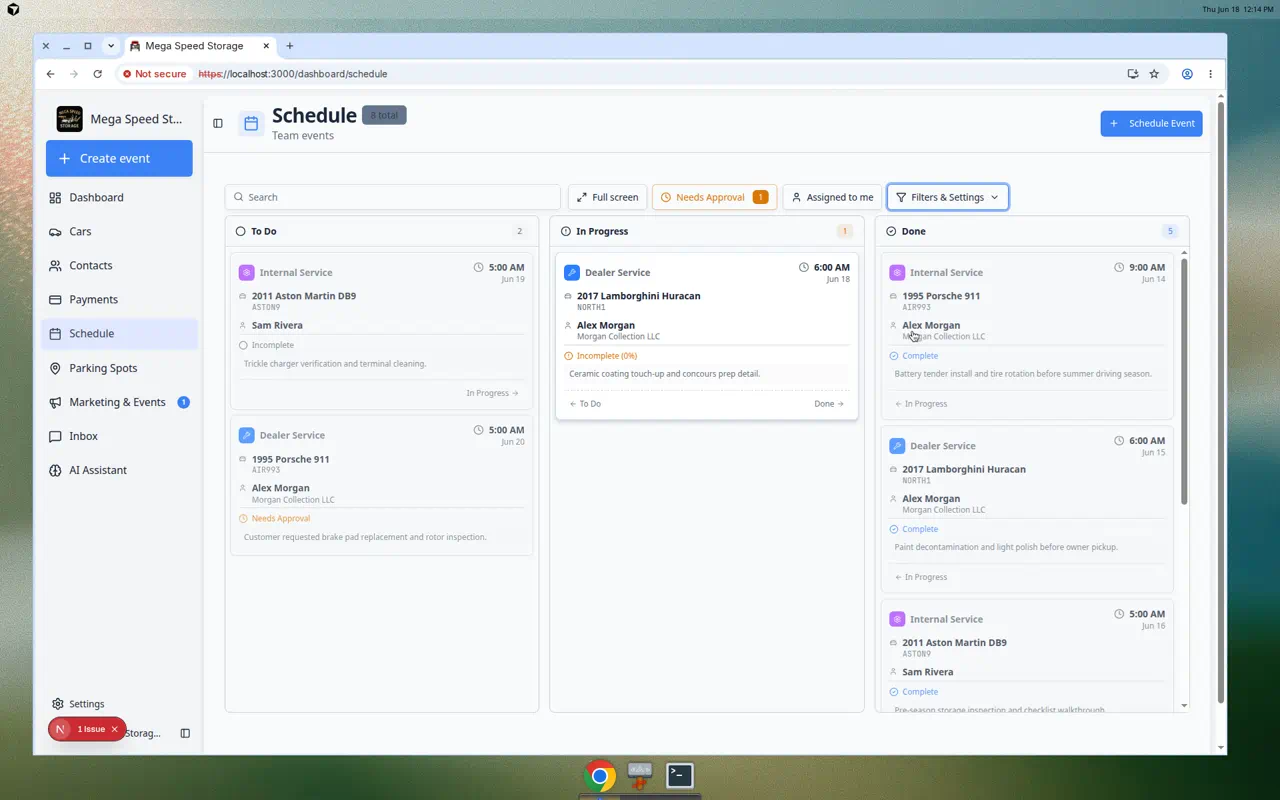Click Dealer Service icon on Done Huracan card
The width and height of the screenshot is (1280, 800).
(x=897, y=446)
